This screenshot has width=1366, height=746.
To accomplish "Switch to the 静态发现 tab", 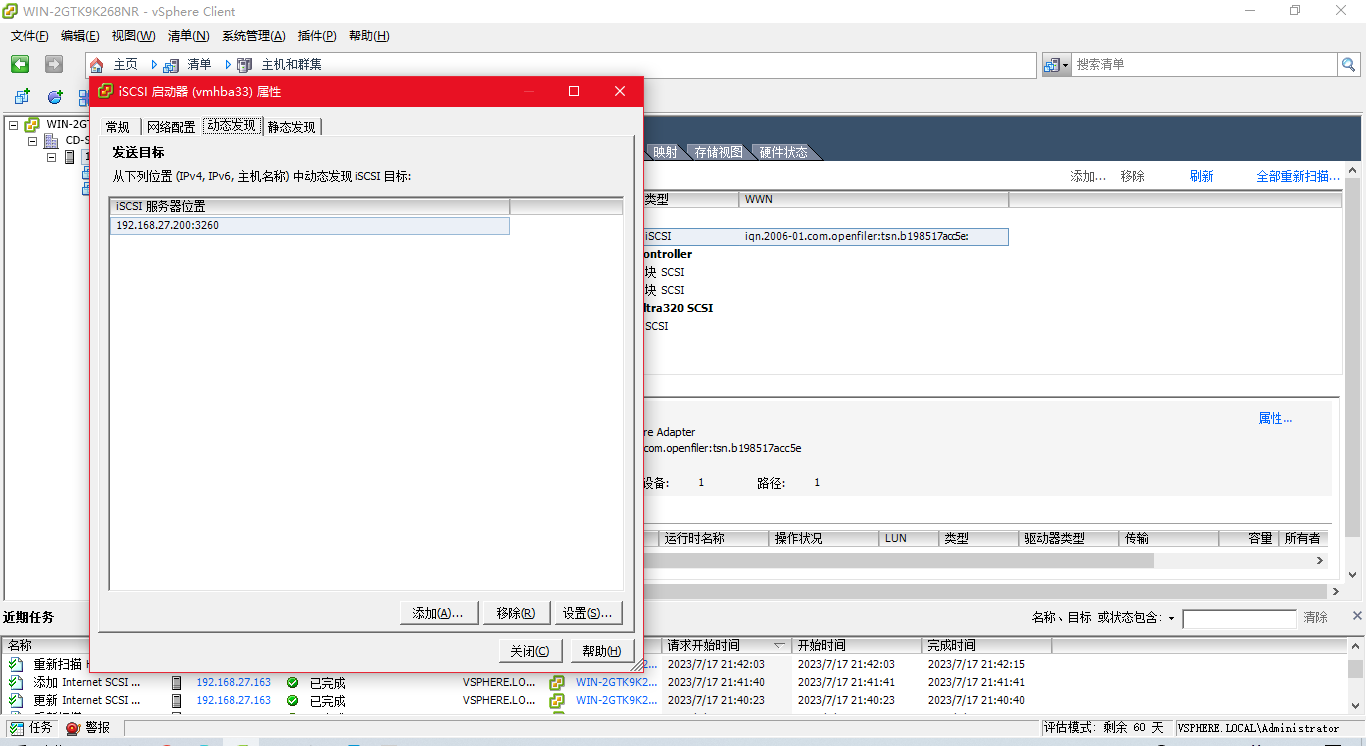I will pyautogui.click(x=291, y=127).
